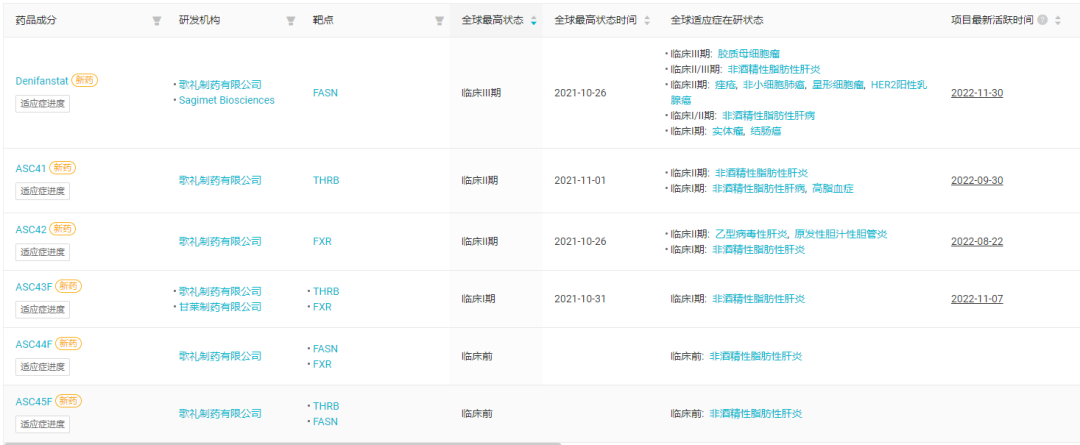Open the ASC41 drug link
Image resolution: width=1080 pixels, height=445 pixels.
pyautogui.click(x=30, y=168)
